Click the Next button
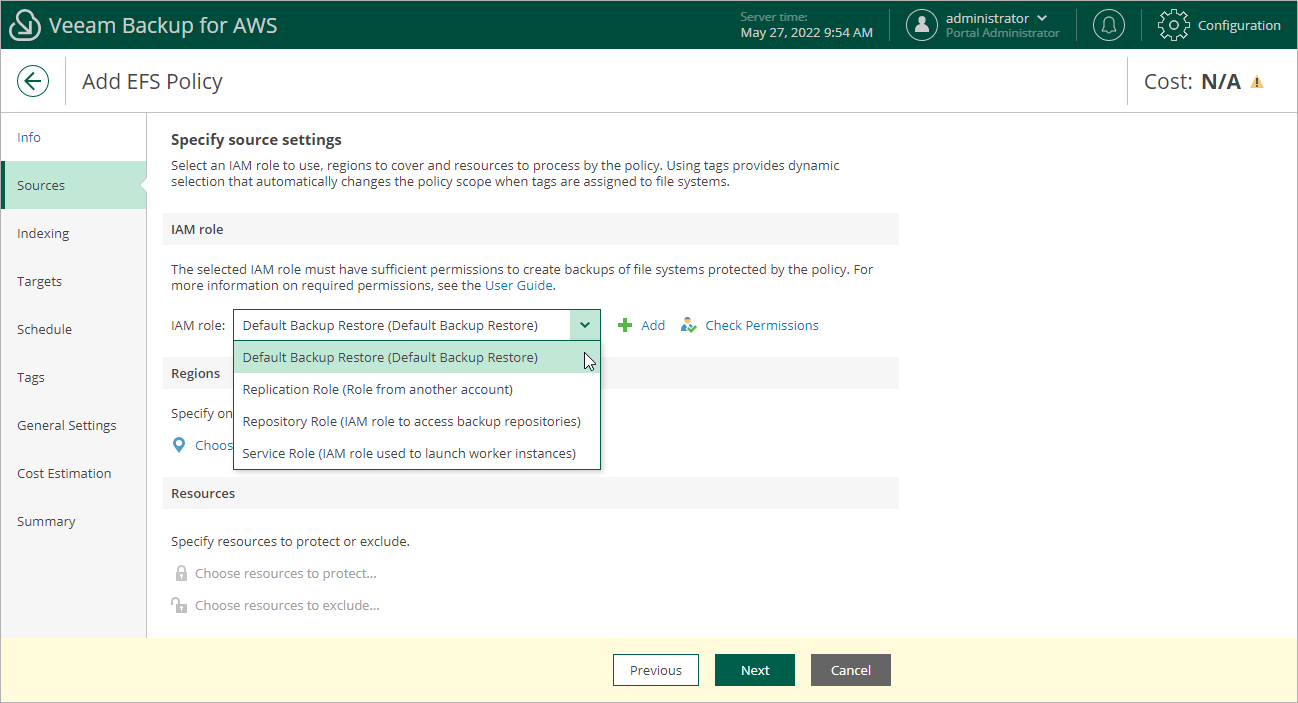 (x=754, y=670)
